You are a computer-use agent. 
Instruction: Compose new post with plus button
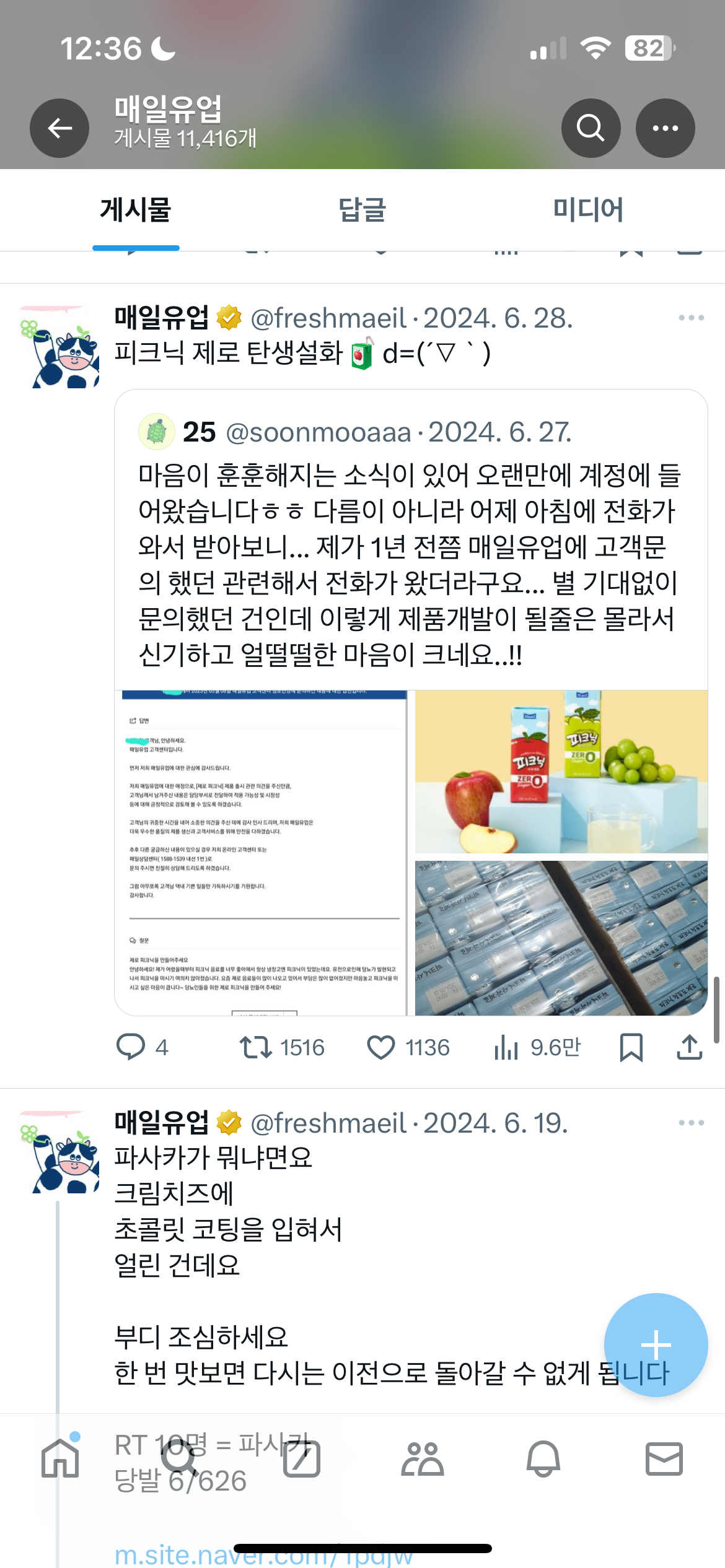tap(656, 1345)
